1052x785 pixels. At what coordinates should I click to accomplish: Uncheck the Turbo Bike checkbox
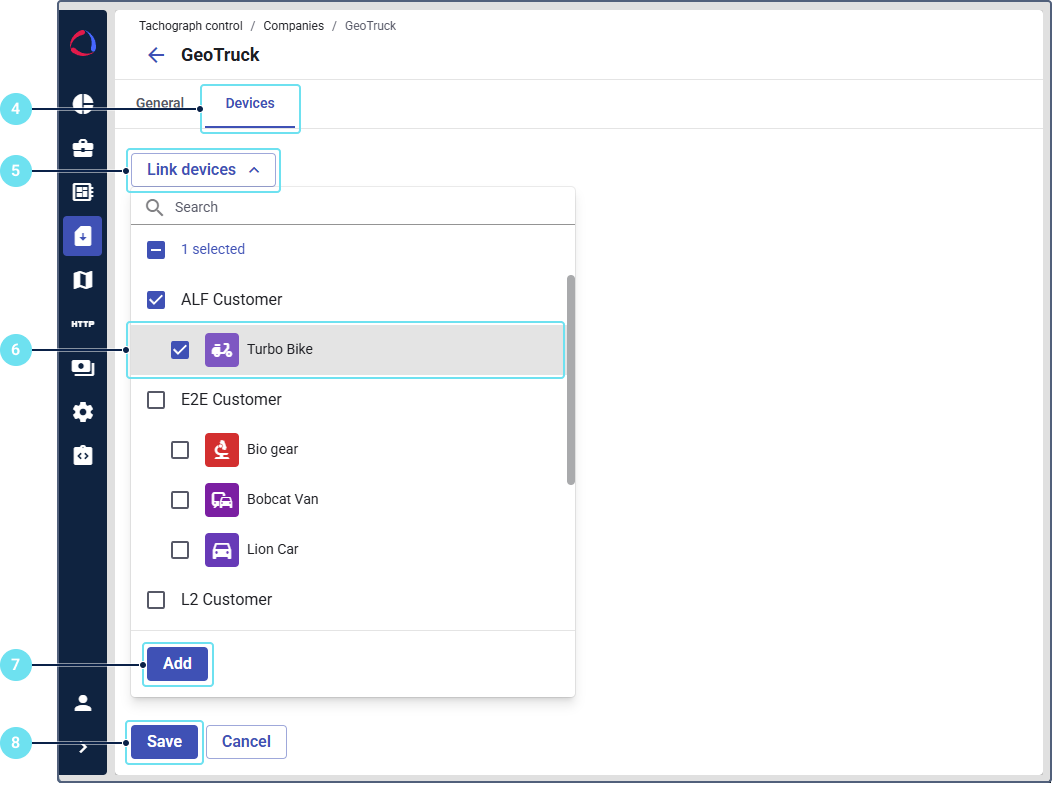(x=180, y=350)
